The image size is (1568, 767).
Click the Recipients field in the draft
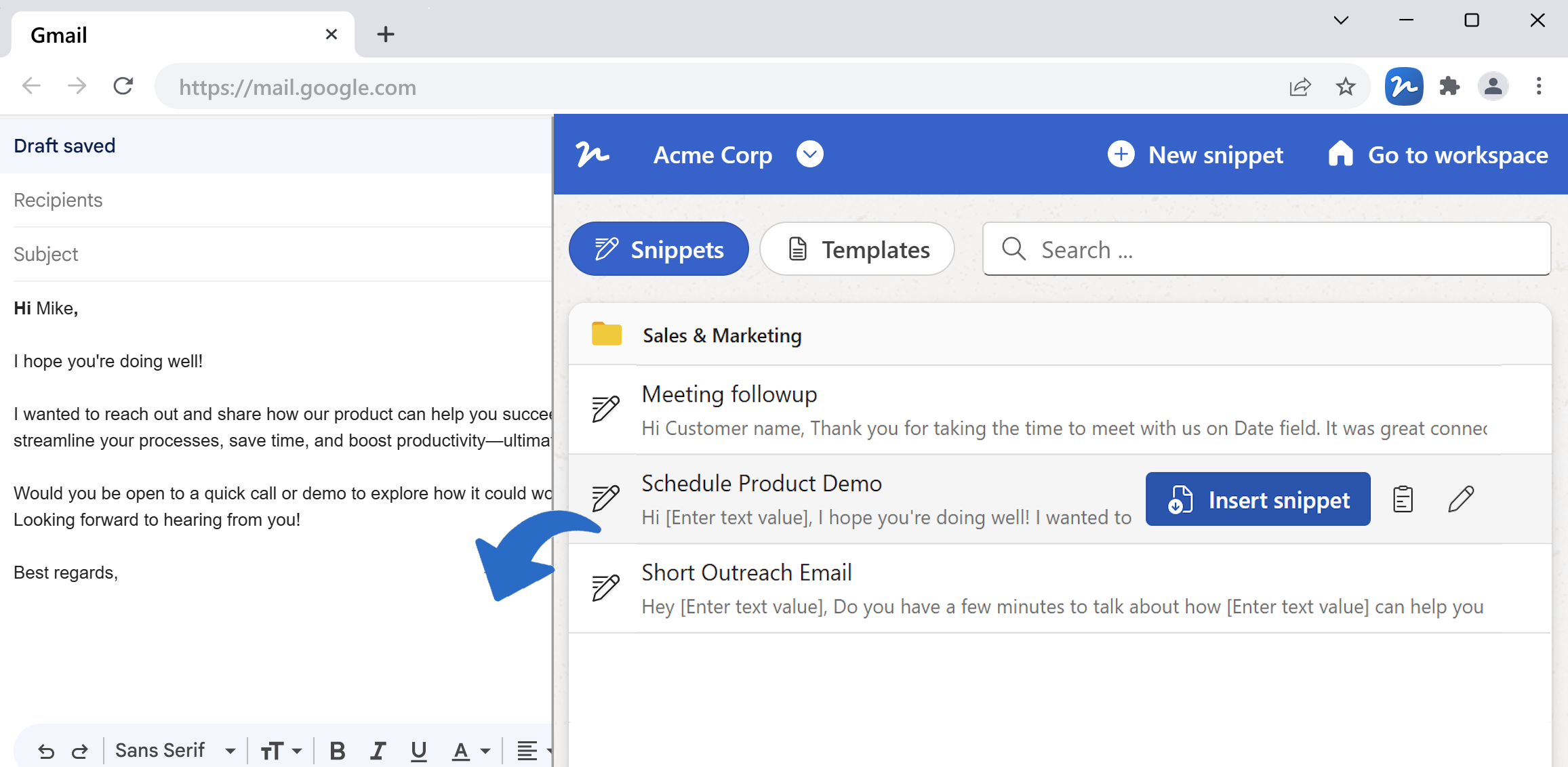click(x=282, y=201)
